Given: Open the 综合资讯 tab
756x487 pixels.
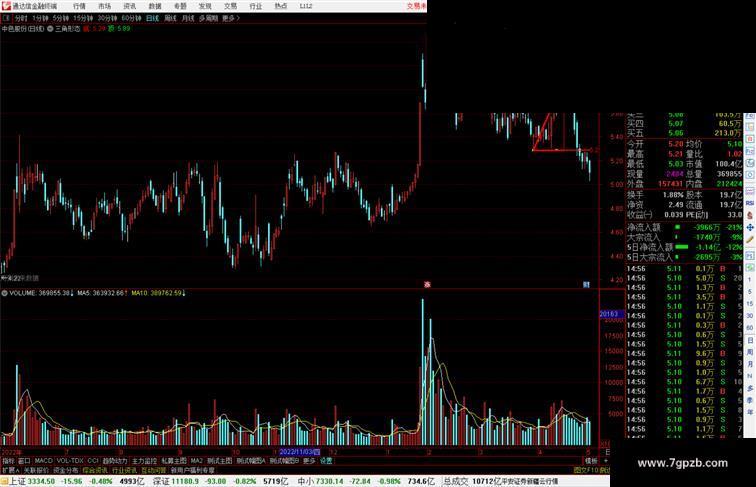Looking at the screenshot, I should 95,470.
